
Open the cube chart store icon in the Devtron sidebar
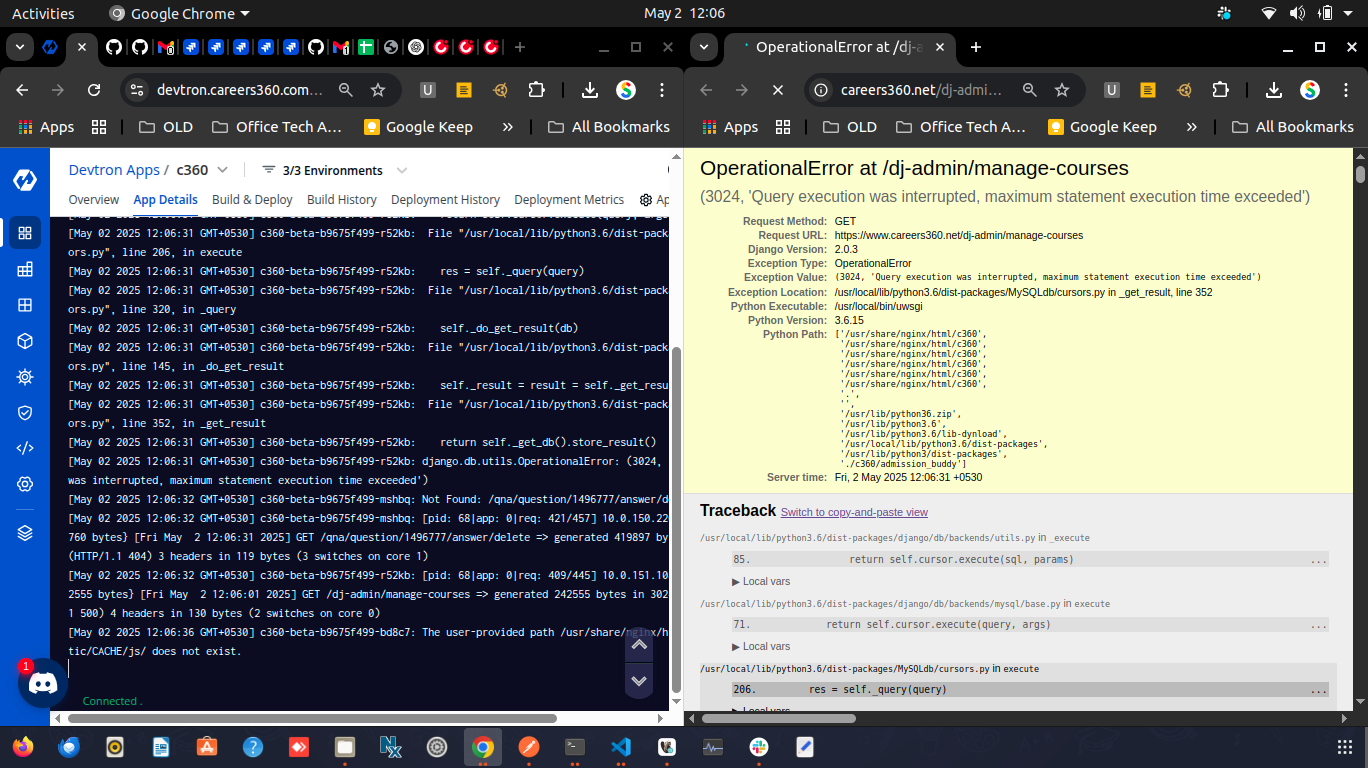pyautogui.click(x=25, y=341)
